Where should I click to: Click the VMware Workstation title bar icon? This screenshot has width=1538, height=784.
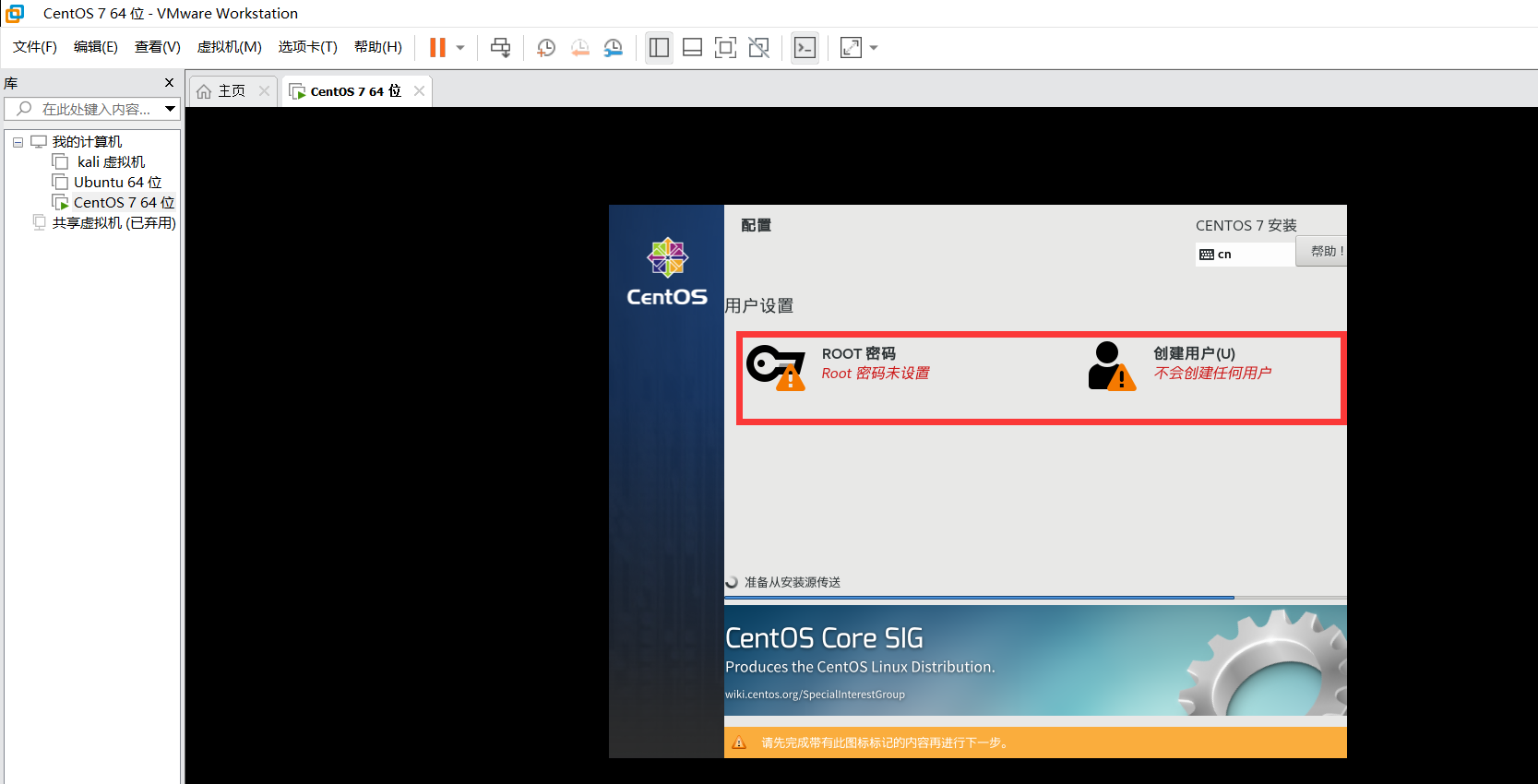[15, 13]
